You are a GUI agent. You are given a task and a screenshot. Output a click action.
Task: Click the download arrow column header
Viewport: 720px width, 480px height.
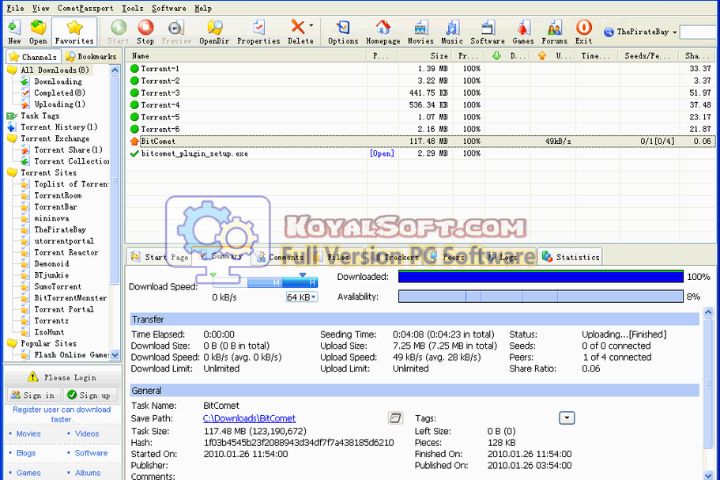point(496,56)
